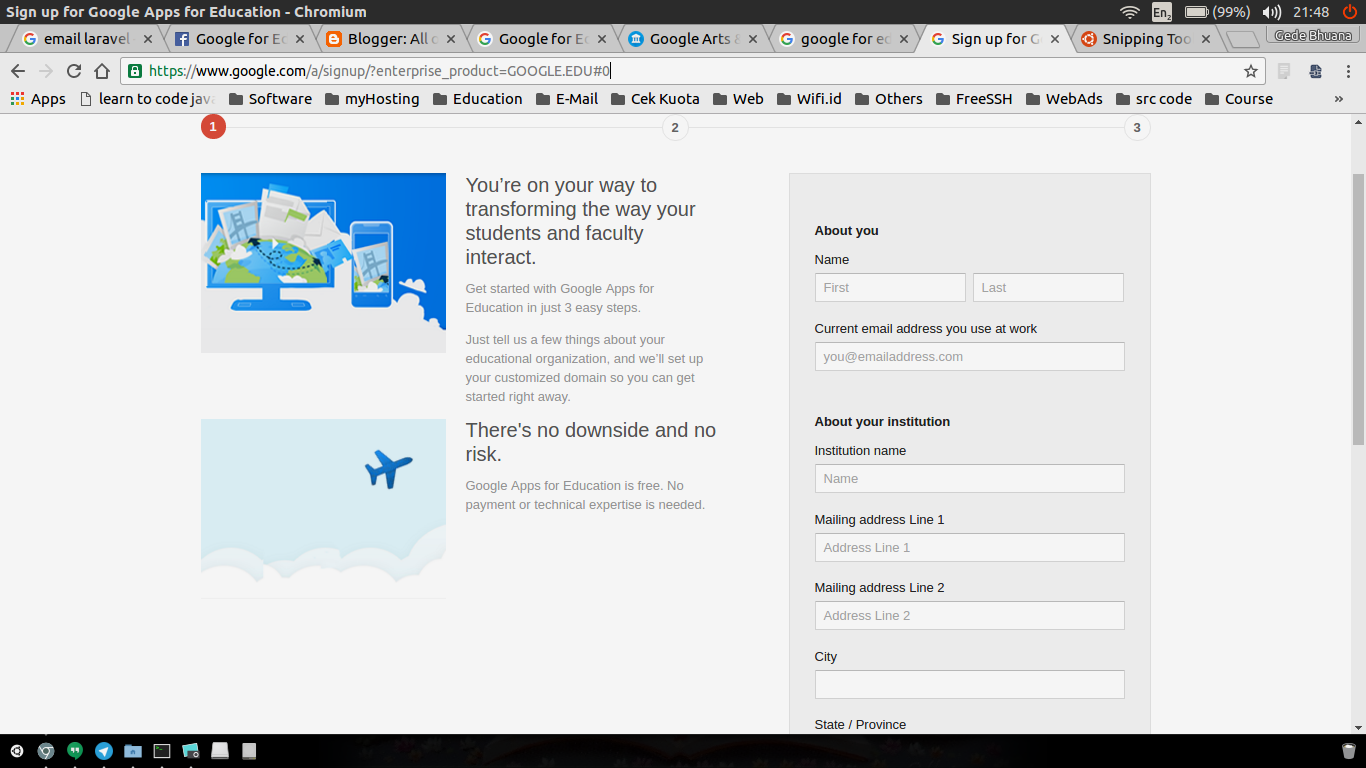This screenshot has width=1366, height=768.
Task: Open a new tab with the blank tab button
Action: (1243, 40)
